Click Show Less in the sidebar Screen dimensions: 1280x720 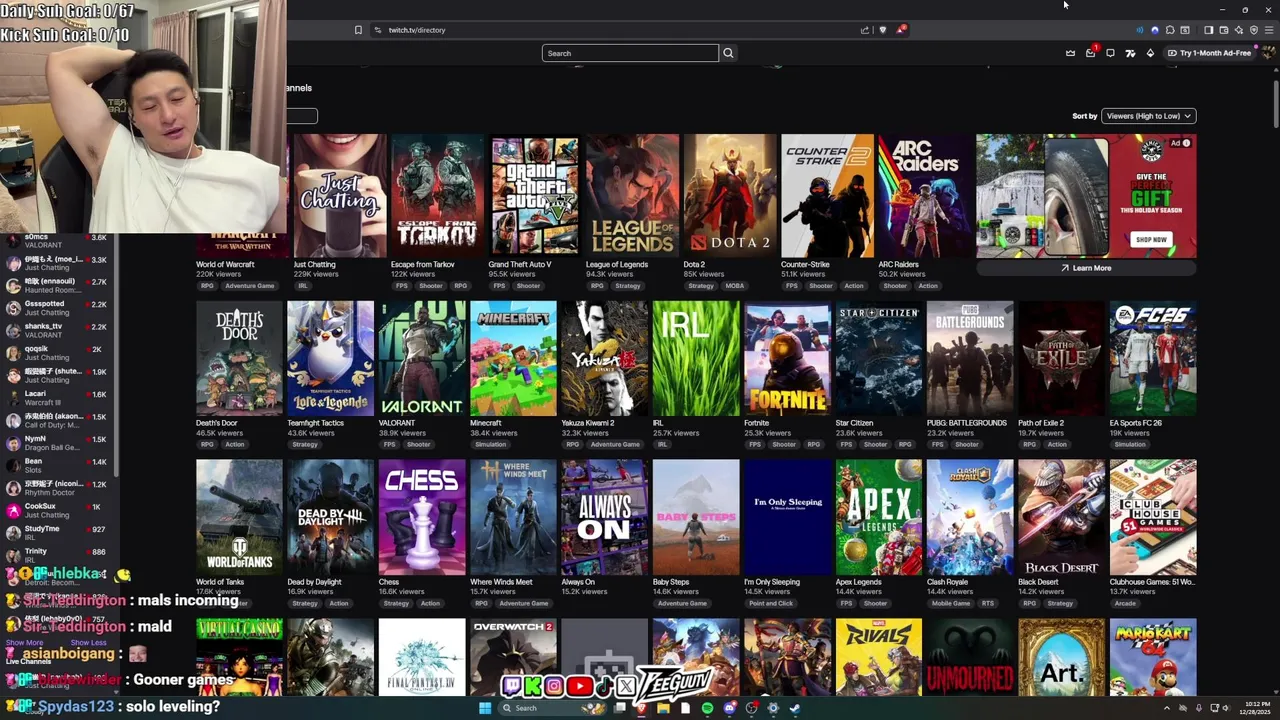click(88, 643)
